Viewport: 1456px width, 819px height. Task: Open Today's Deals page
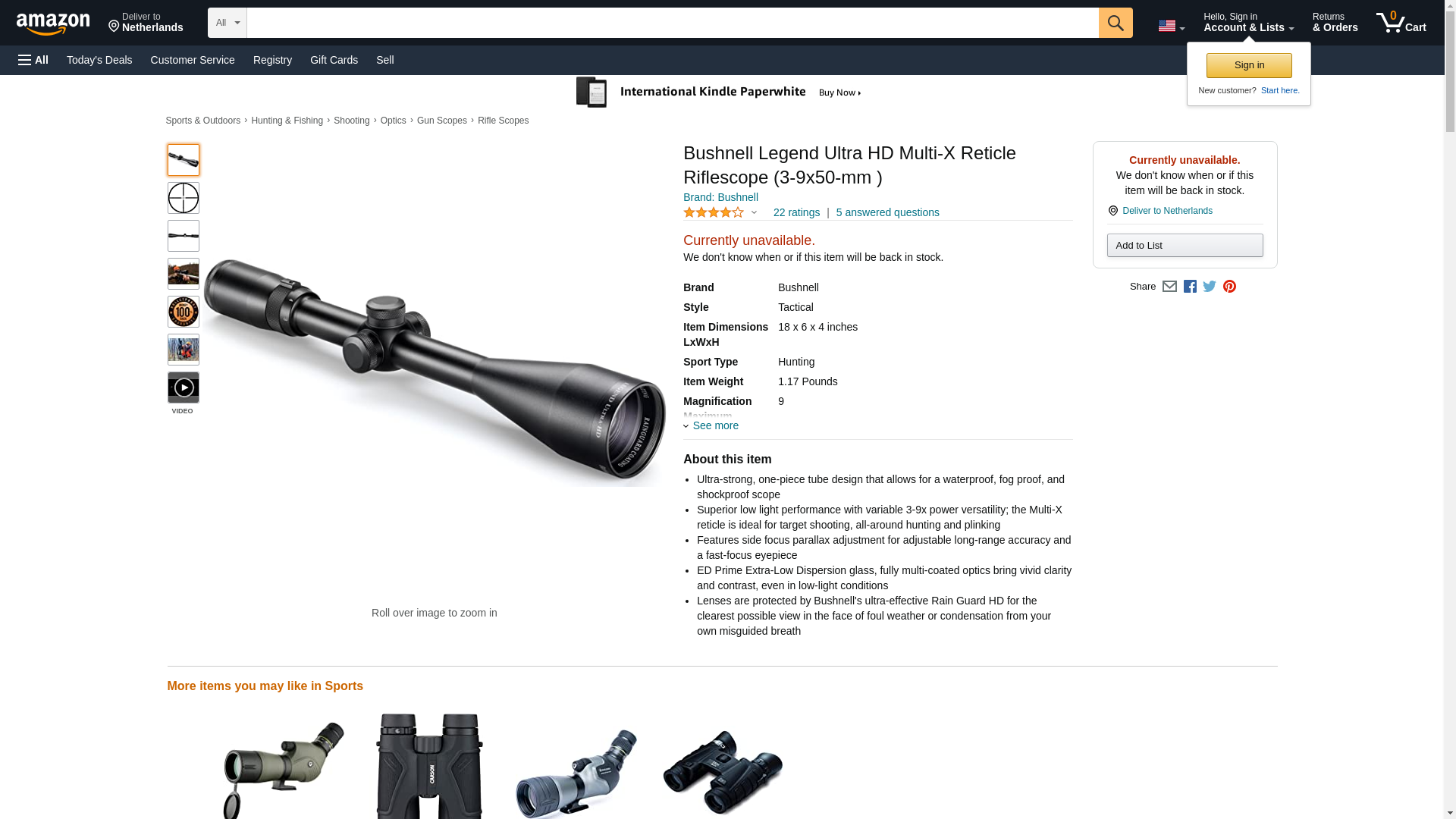[x=99, y=60]
